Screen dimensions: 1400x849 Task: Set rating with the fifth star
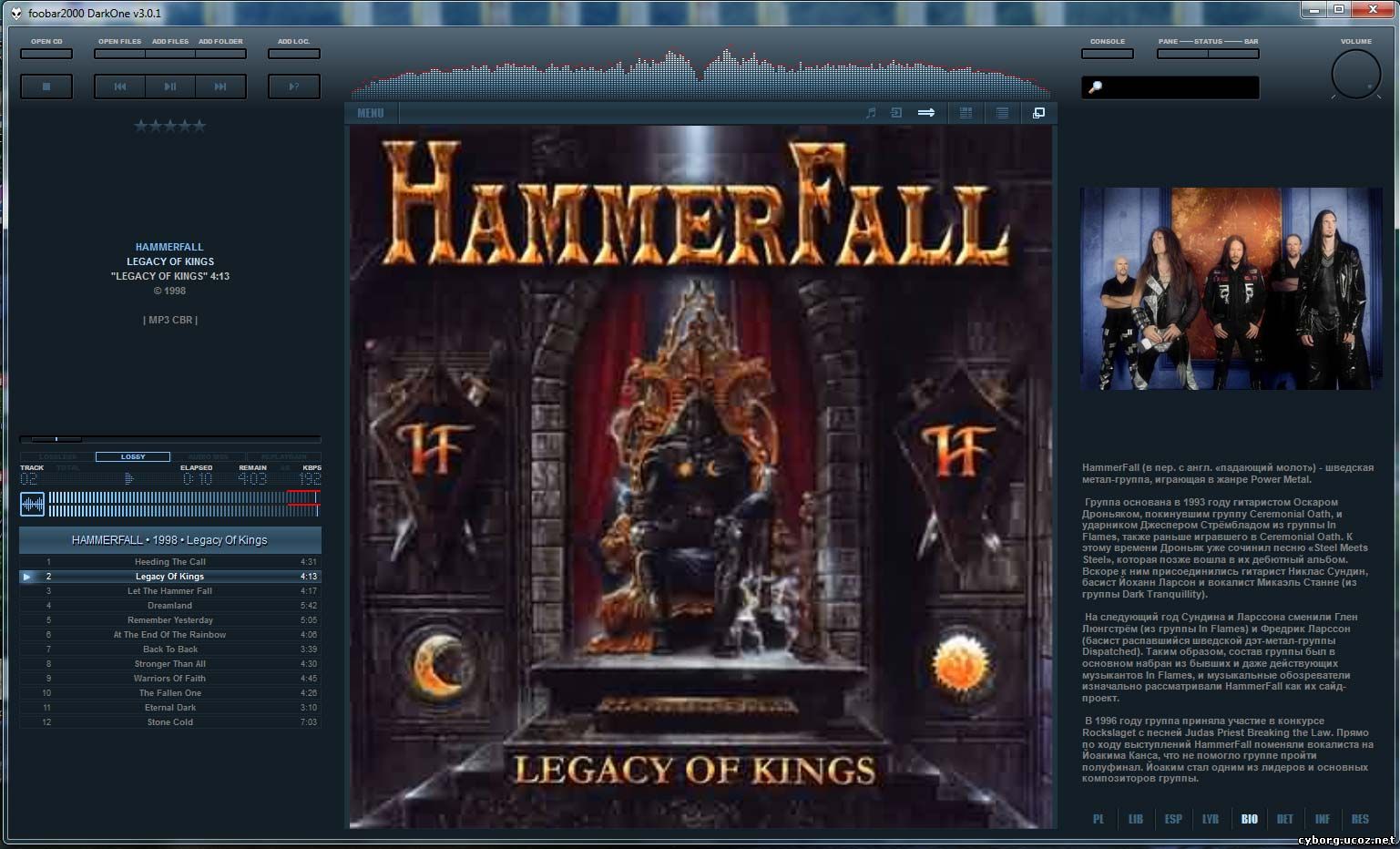(199, 126)
